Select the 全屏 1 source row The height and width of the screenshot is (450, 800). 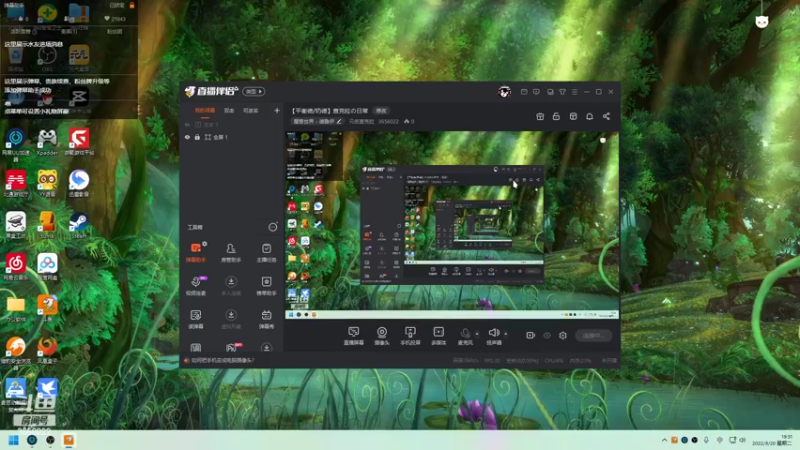[x=232, y=137]
